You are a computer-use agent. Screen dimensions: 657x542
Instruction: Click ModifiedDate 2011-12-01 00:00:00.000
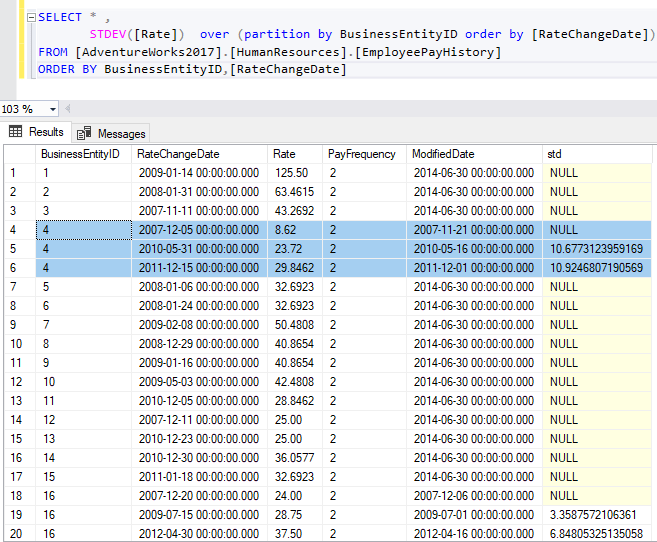474,268
